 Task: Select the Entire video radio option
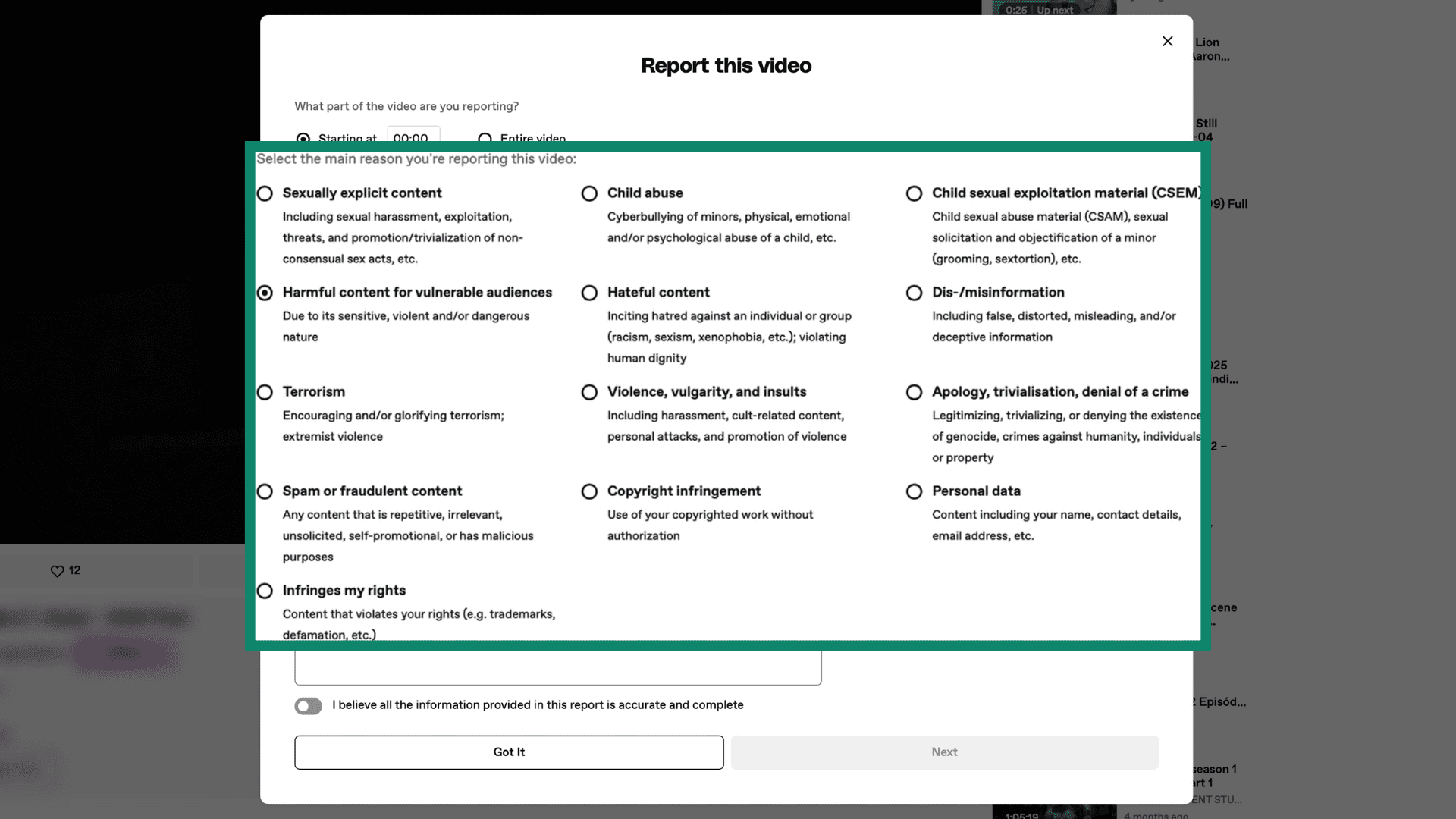(485, 137)
